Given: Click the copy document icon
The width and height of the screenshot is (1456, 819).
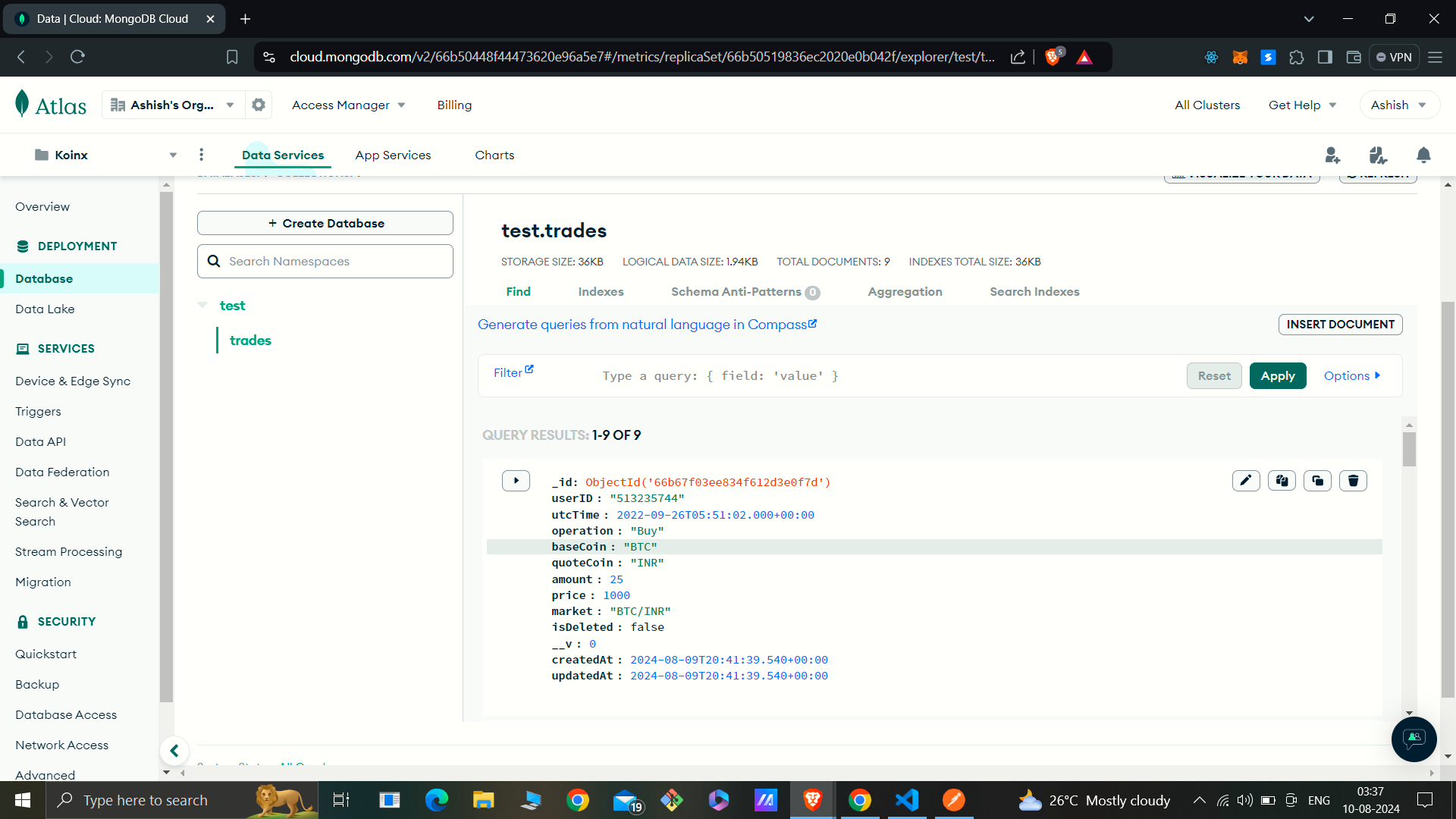Looking at the screenshot, I should (1283, 481).
